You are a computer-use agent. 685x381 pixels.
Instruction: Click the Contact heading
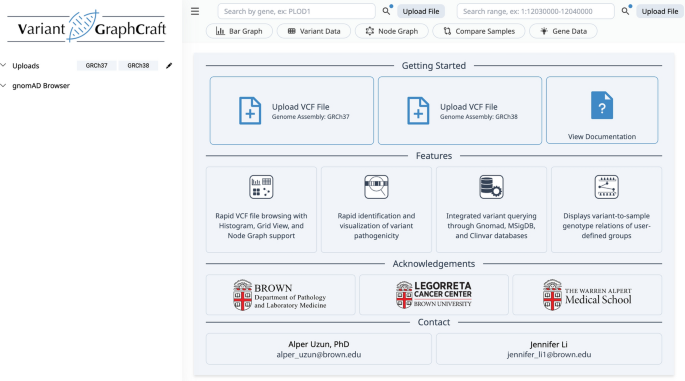[434, 322]
